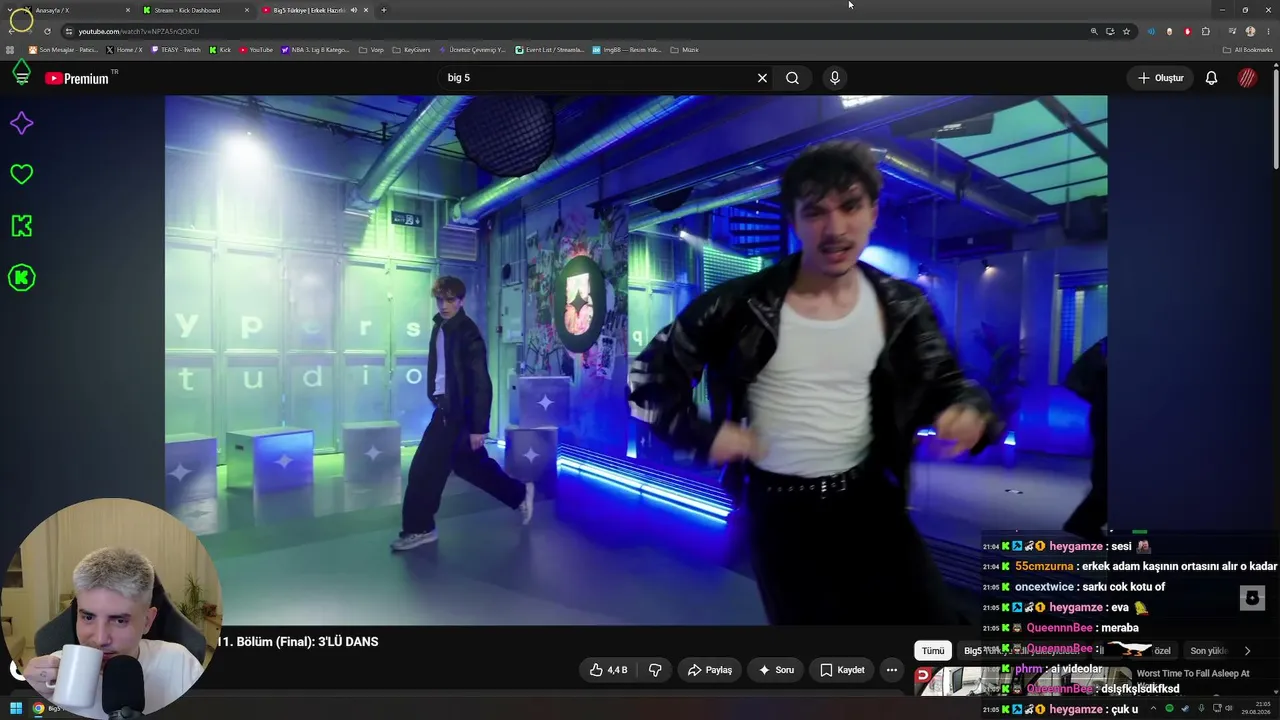Image resolution: width=1280 pixels, height=720 pixels.
Task: Click the square green Kick logo icon
Action: pyautogui.click(x=21, y=226)
